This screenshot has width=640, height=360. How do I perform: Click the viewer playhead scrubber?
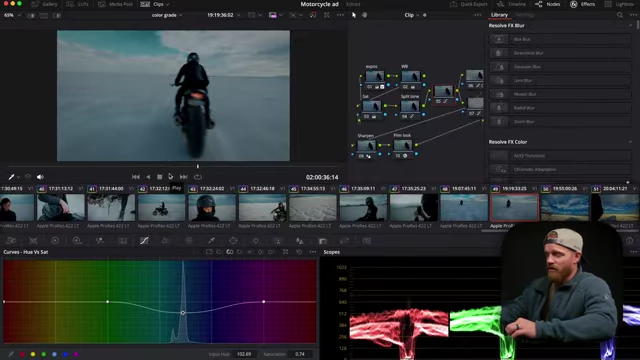pos(198,167)
